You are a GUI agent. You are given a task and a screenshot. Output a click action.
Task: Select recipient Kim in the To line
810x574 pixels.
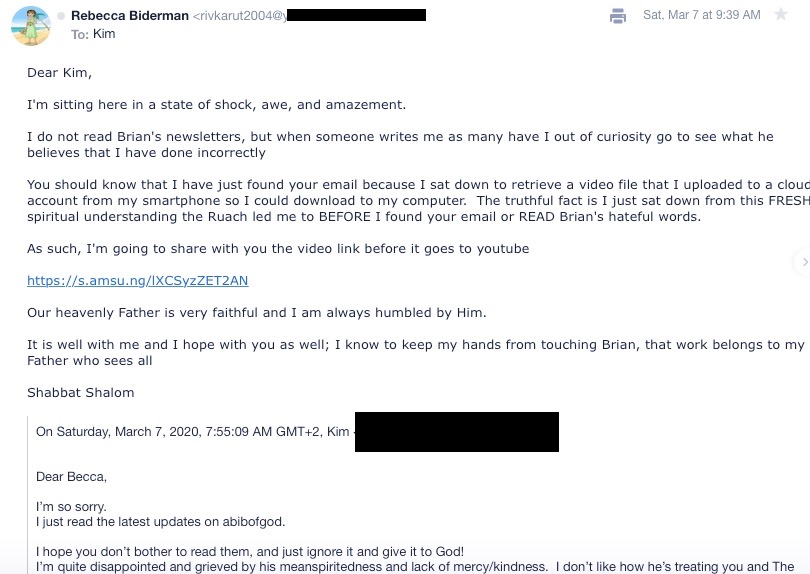point(104,34)
